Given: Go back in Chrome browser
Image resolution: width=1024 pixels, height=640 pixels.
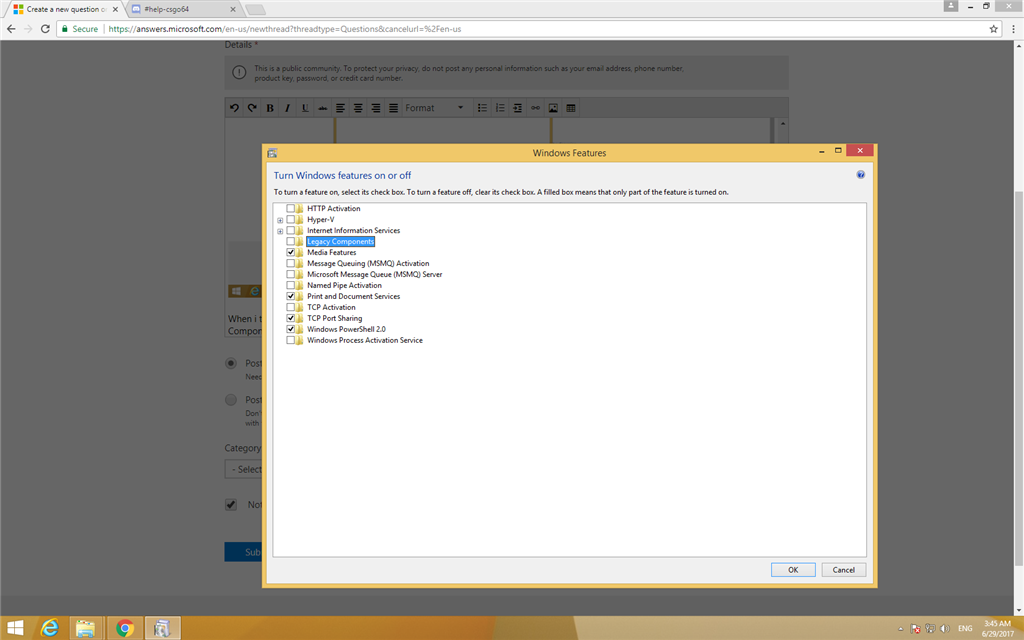Looking at the screenshot, I should [x=11, y=29].
